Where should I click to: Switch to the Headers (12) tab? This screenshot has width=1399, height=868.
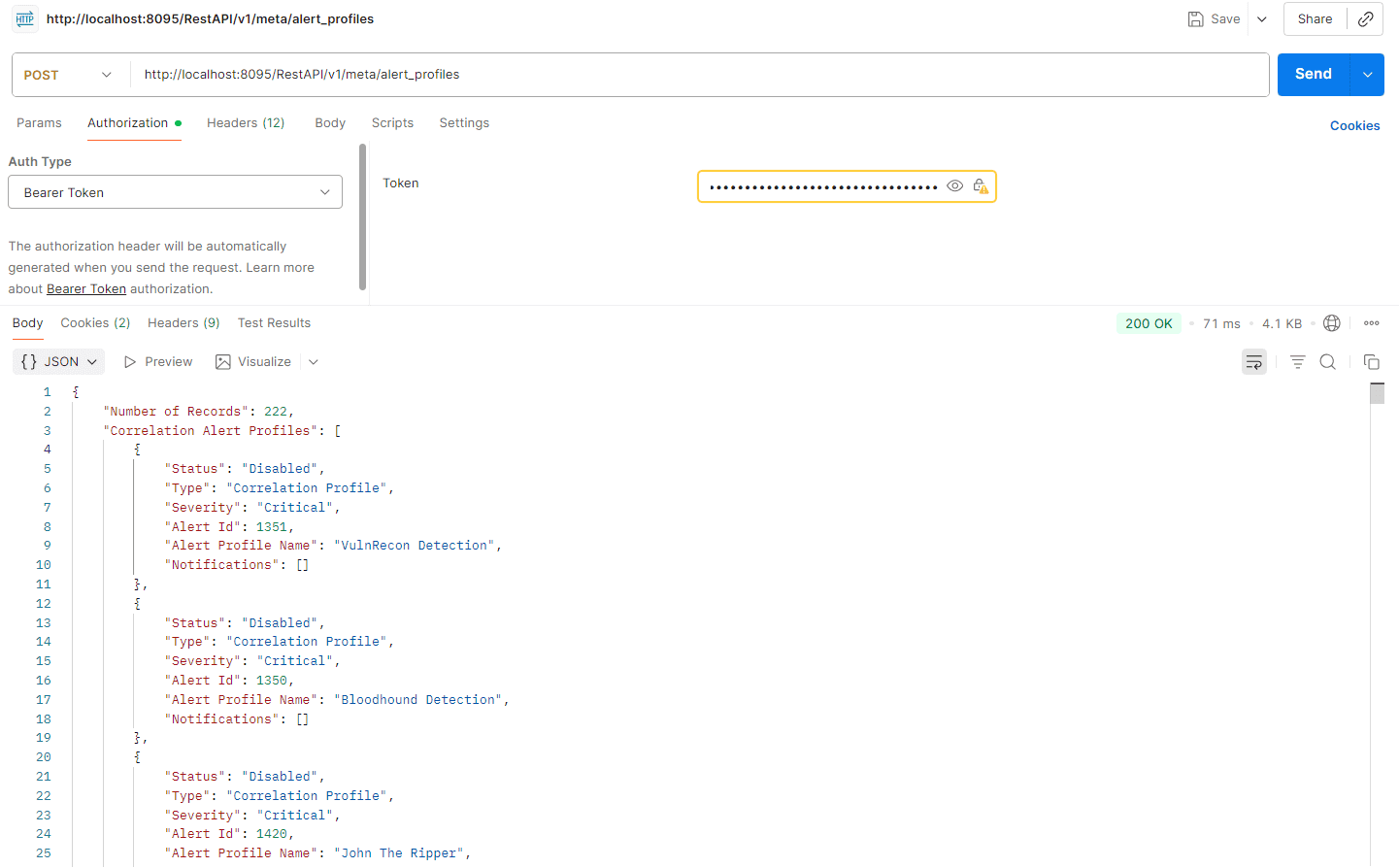pyautogui.click(x=246, y=123)
